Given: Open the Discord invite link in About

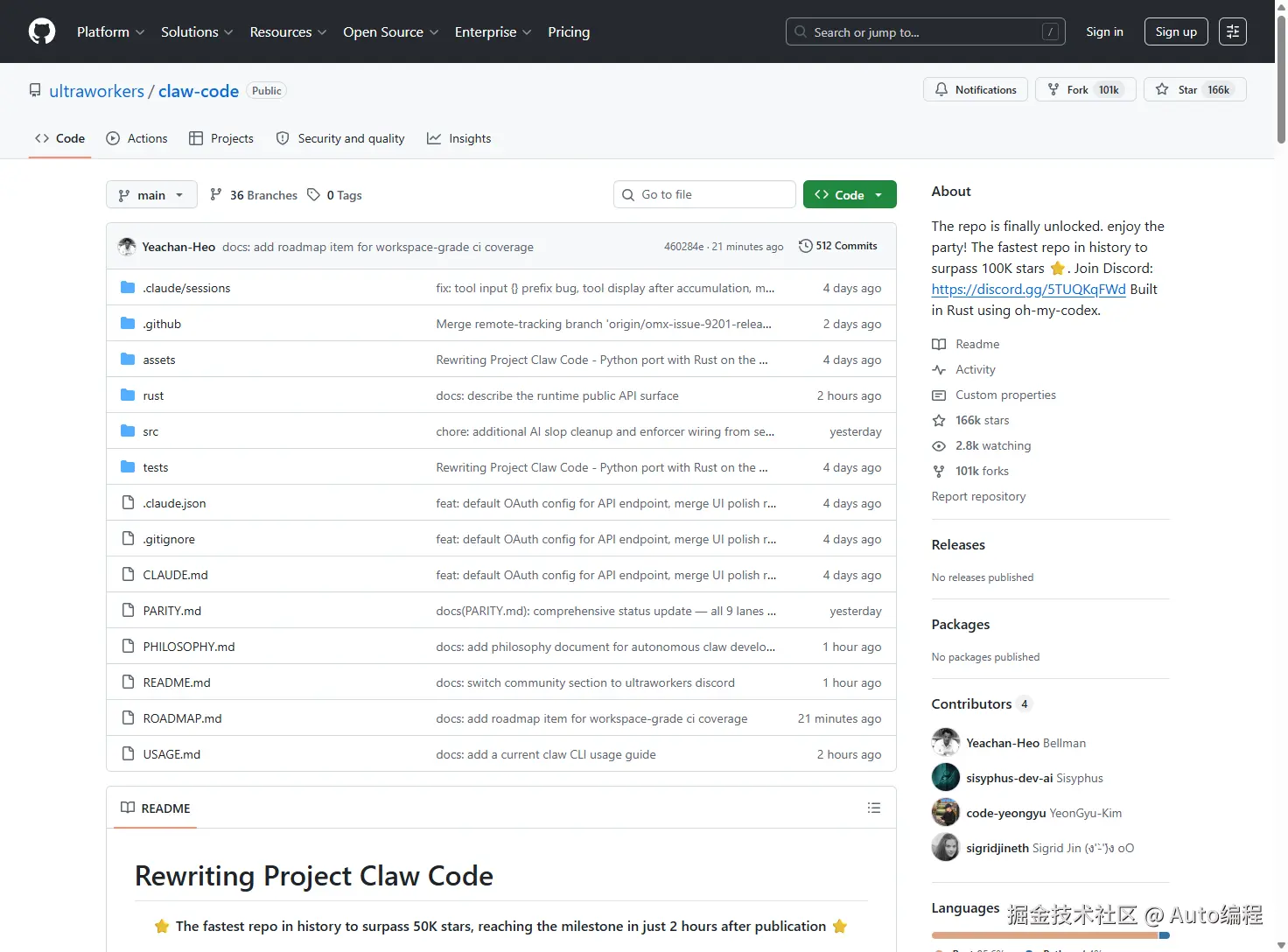Looking at the screenshot, I should (1028, 290).
